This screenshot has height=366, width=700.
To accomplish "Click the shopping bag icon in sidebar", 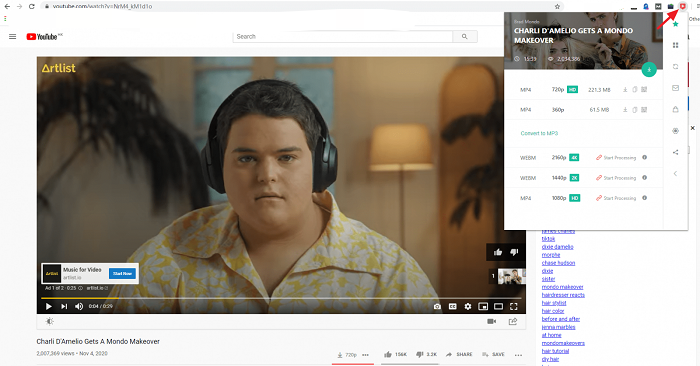I will 675,109.
